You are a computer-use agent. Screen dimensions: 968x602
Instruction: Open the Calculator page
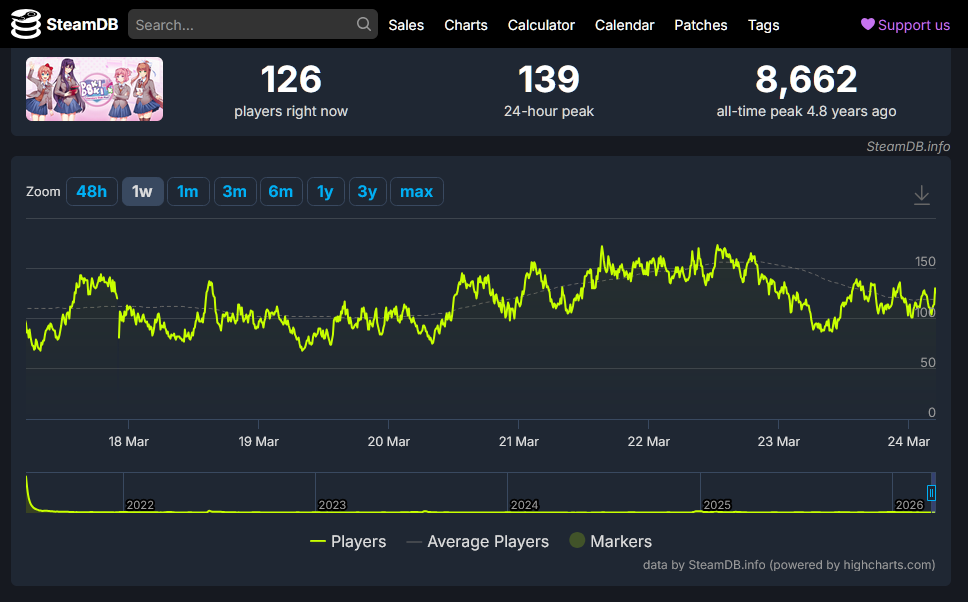(541, 25)
